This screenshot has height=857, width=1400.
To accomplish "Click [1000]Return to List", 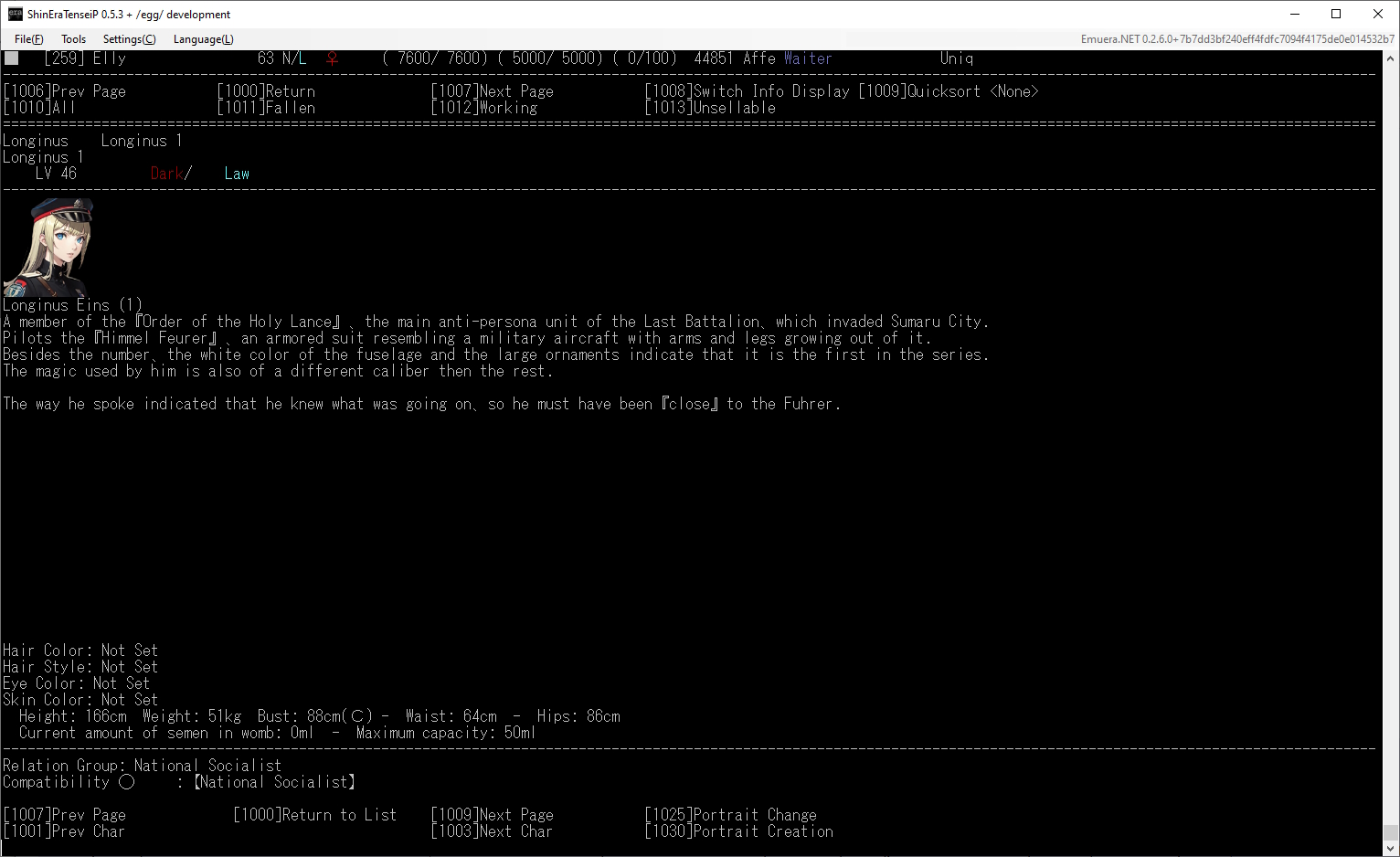I will [315, 815].
